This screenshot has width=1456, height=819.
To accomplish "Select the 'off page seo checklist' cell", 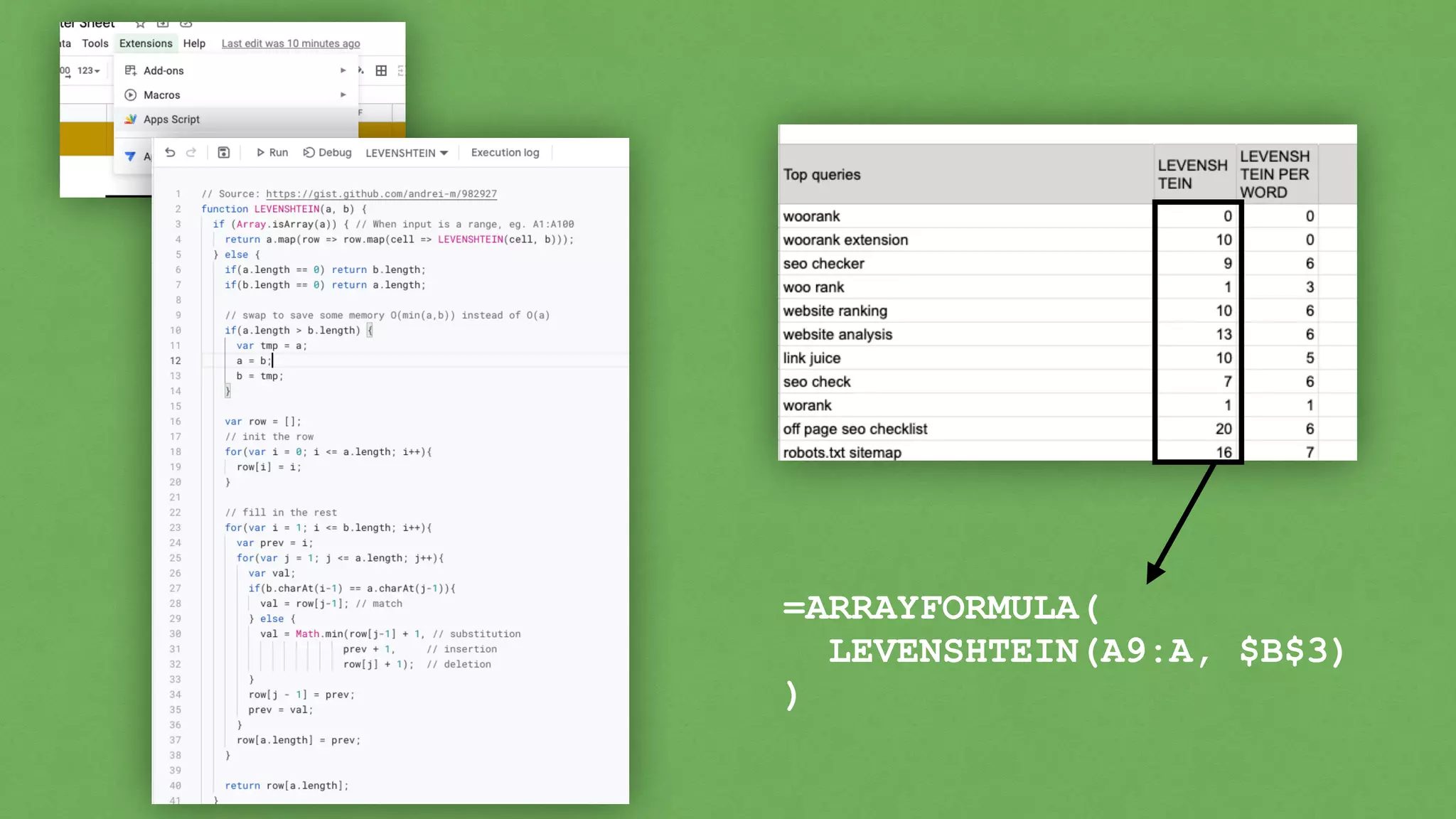I will pos(965,429).
